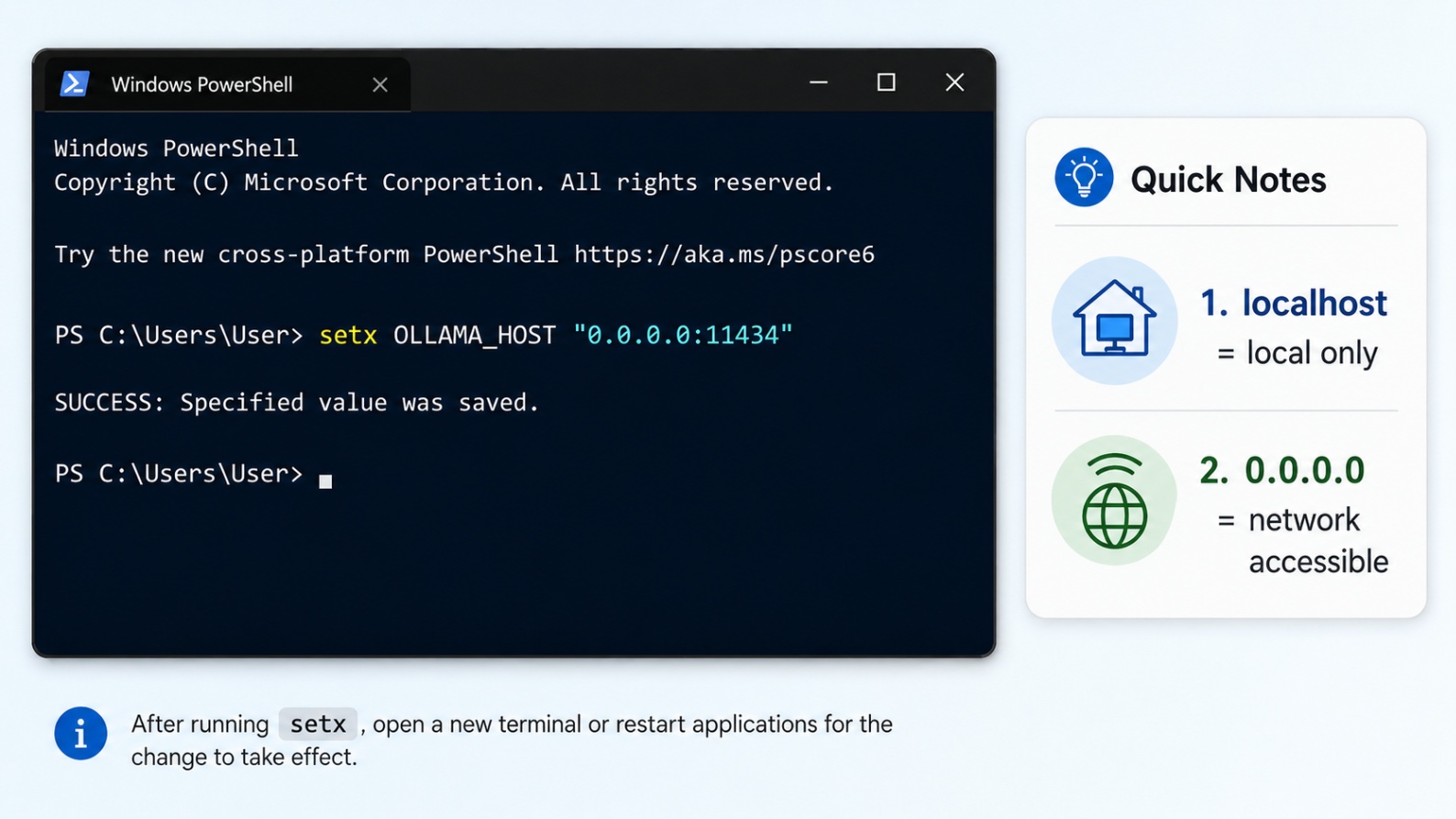Maximize the PowerShell window
Viewport: 1456px width, 819px height.
(886, 83)
